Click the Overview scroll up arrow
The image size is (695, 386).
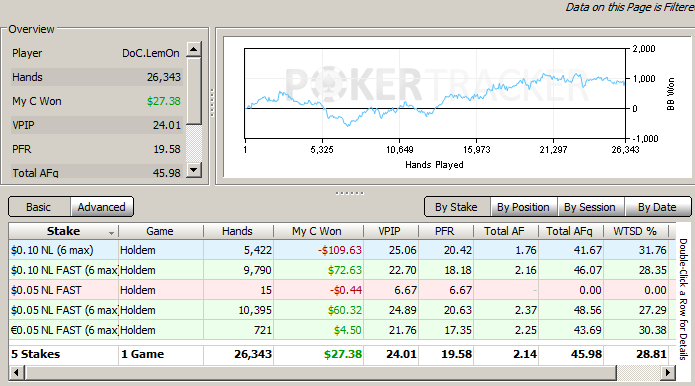[x=194, y=49]
